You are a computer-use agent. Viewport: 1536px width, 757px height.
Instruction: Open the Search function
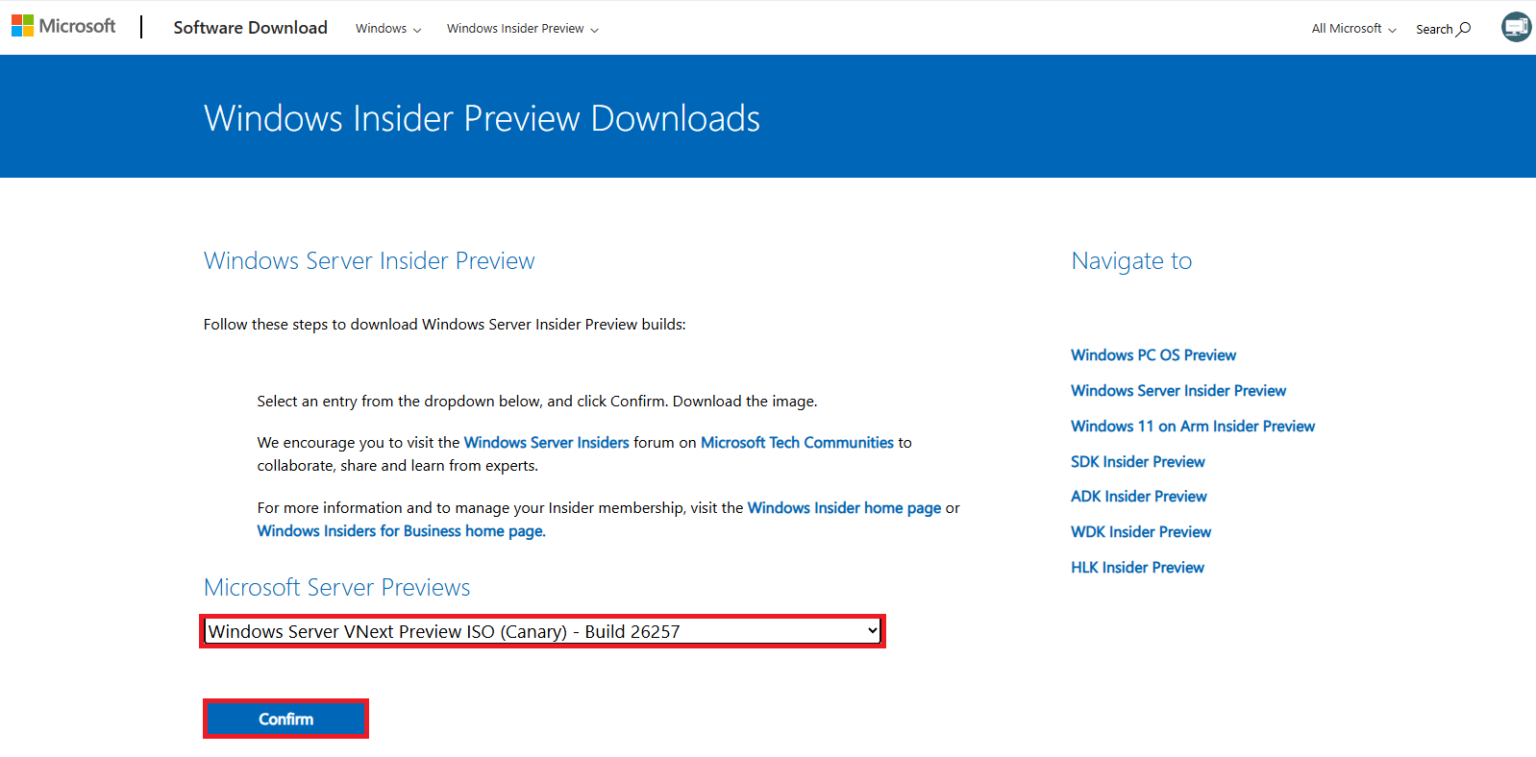click(x=1442, y=28)
